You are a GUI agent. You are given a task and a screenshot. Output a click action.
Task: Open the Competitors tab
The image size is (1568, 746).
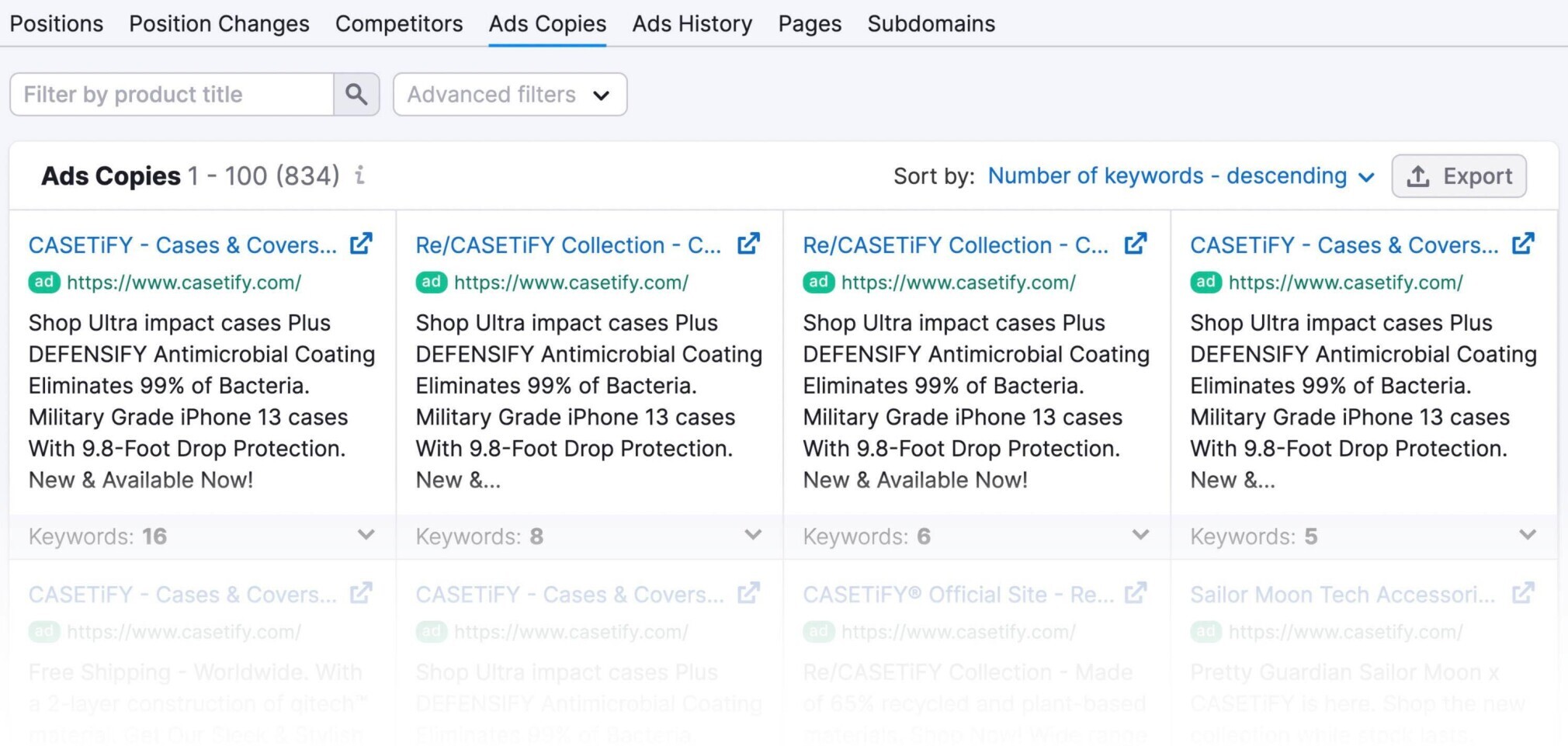click(399, 23)
